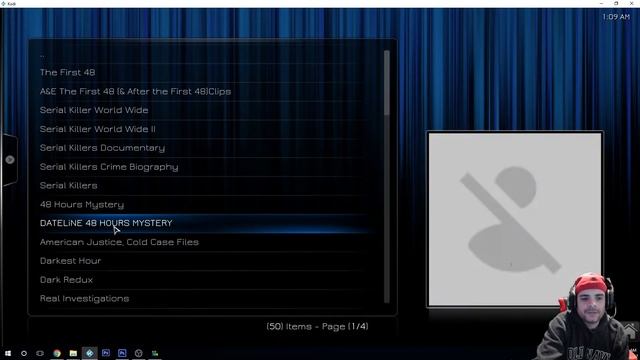Click the clock showing 1:09 AM
The image size is (640, 360).
click(616, 17)
